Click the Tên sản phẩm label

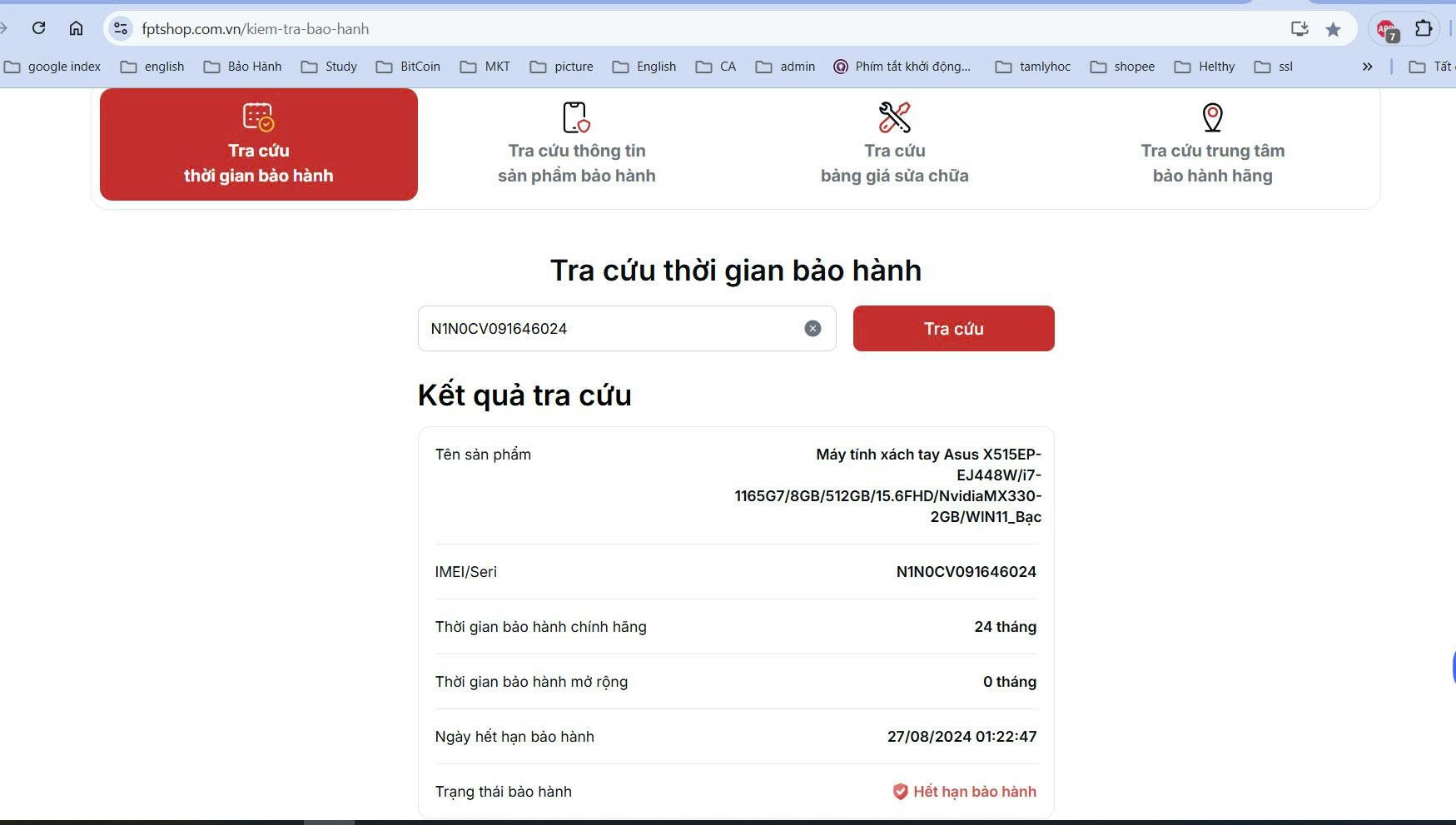[x=483, y=455]
